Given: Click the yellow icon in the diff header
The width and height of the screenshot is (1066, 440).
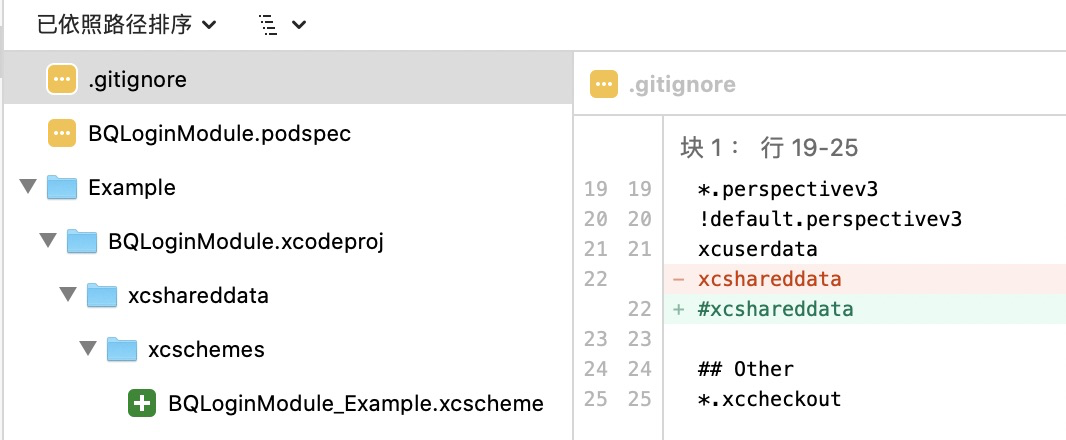Looking at the screenshot, I should [x=604, y=84].
